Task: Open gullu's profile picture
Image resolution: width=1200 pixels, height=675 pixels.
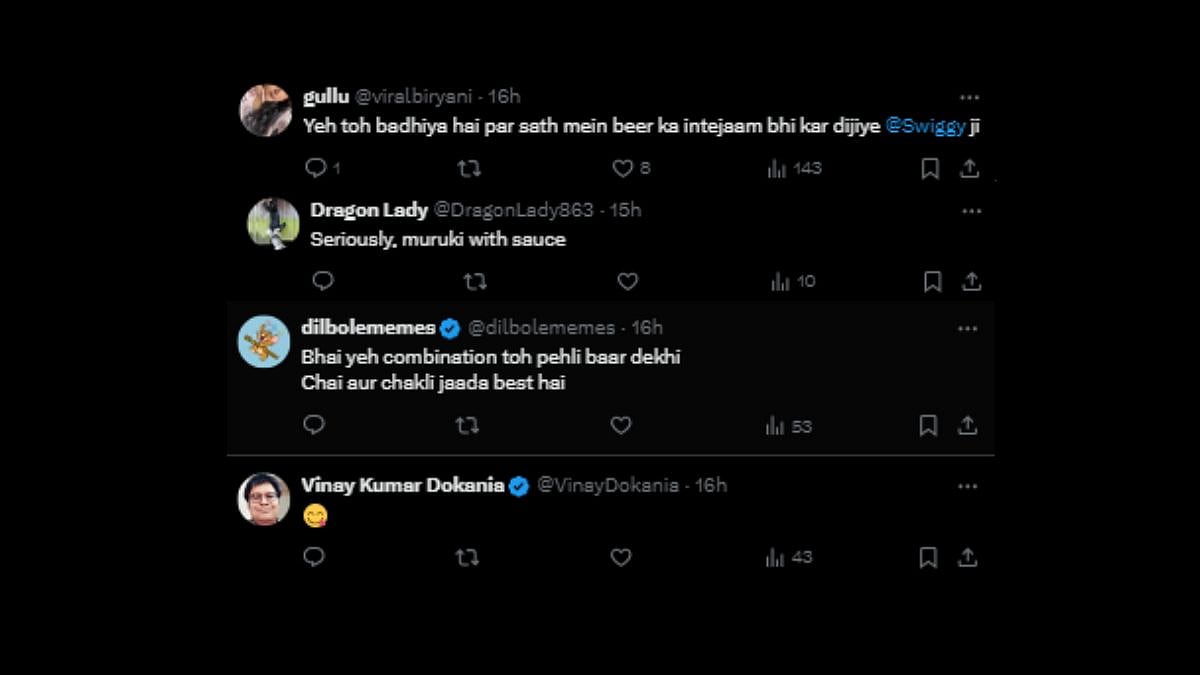Action: pos(265,110)
